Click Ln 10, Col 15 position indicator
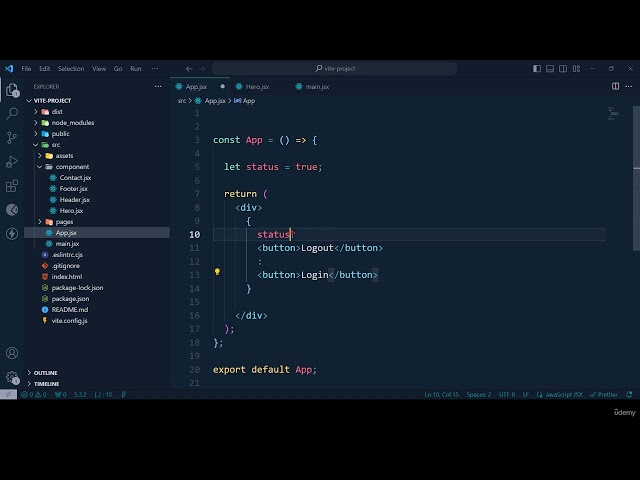Screen dimensions: 640x480 pyautogui.click(x=442, y=395)
